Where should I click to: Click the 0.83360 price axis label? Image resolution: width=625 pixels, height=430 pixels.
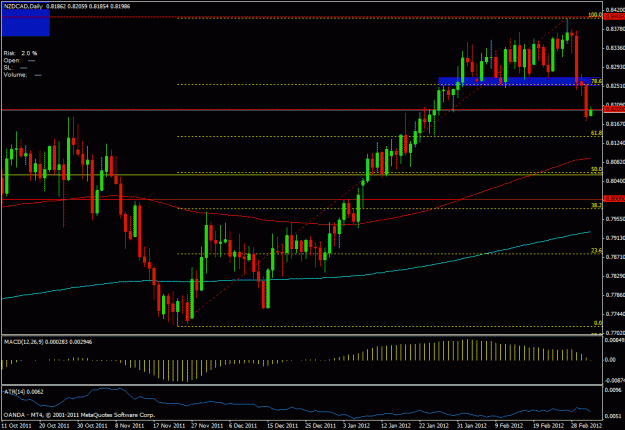pos(615,48)
